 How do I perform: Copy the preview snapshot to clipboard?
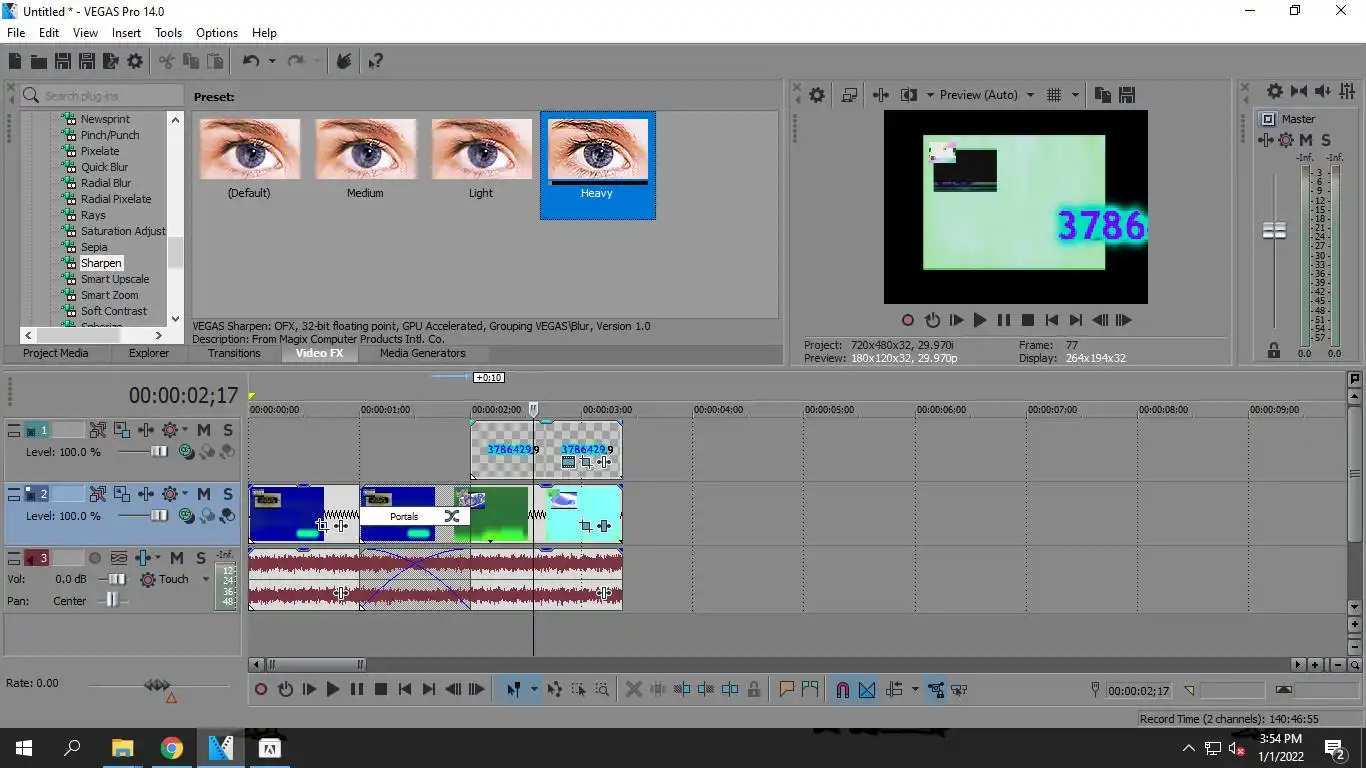(1103, 95)
